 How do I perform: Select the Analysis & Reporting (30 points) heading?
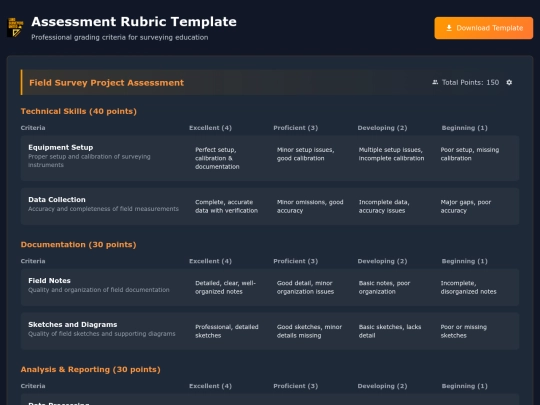click(90, 370)
